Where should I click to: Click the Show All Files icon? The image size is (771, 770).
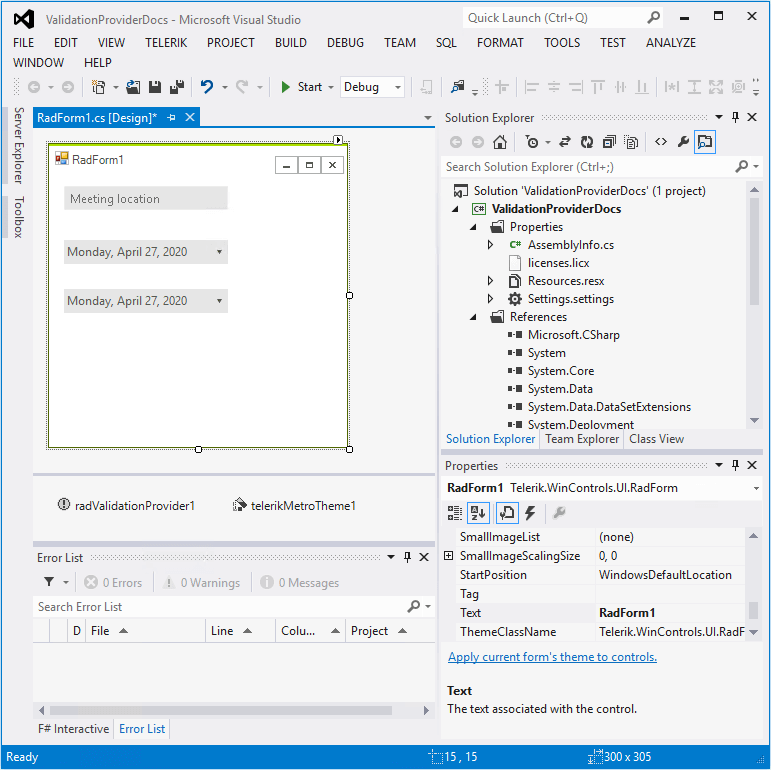click(x=631, y=143)
